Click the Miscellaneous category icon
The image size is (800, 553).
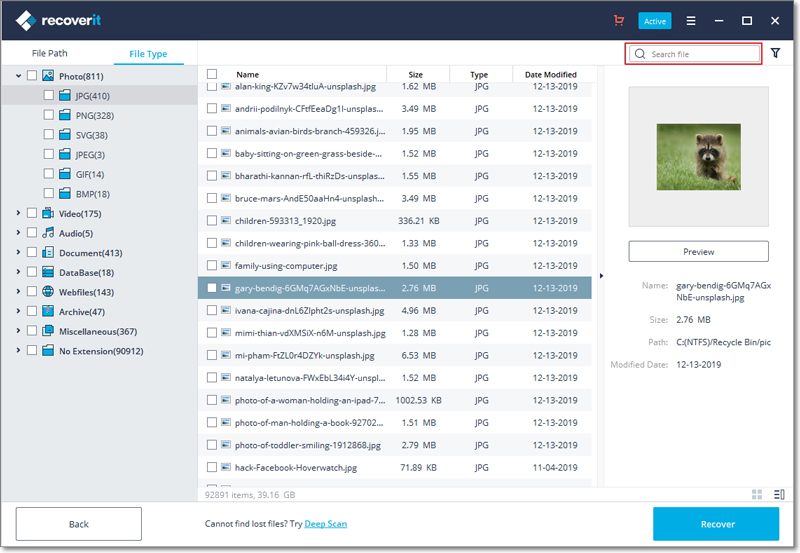click(48, 331)
